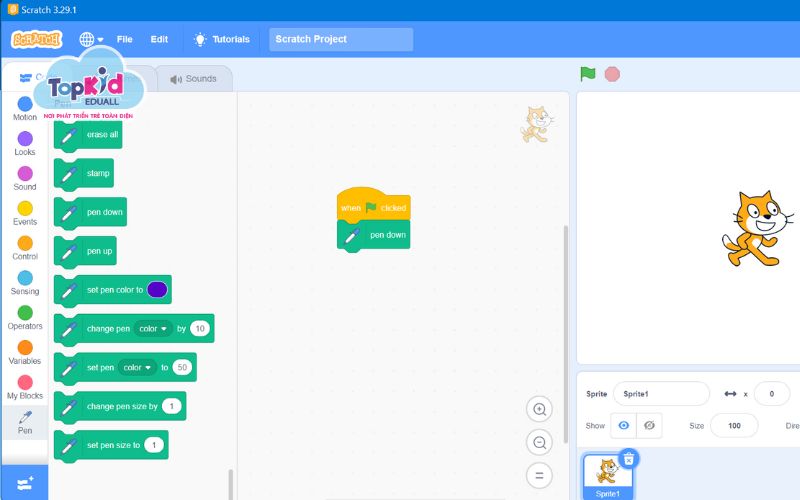
Task: Click the set pen color to block label
Action: [115, 290]
